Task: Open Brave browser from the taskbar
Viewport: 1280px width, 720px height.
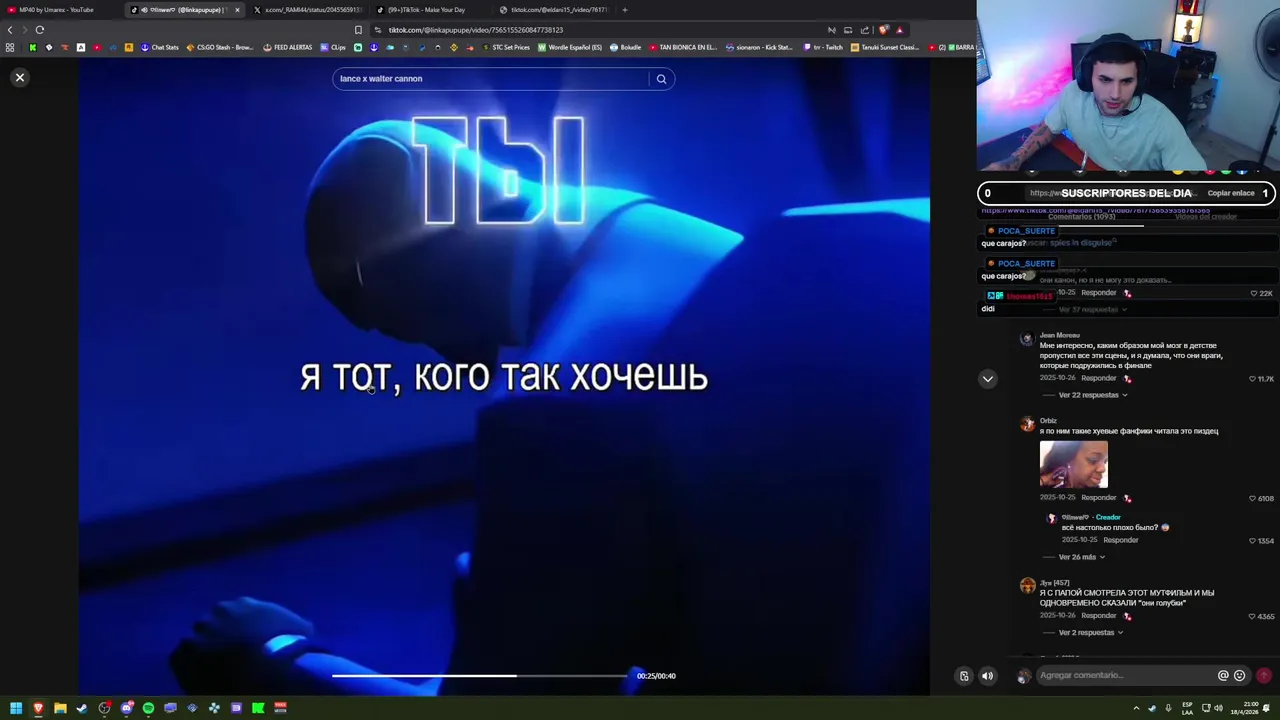Action: [38, 708]
